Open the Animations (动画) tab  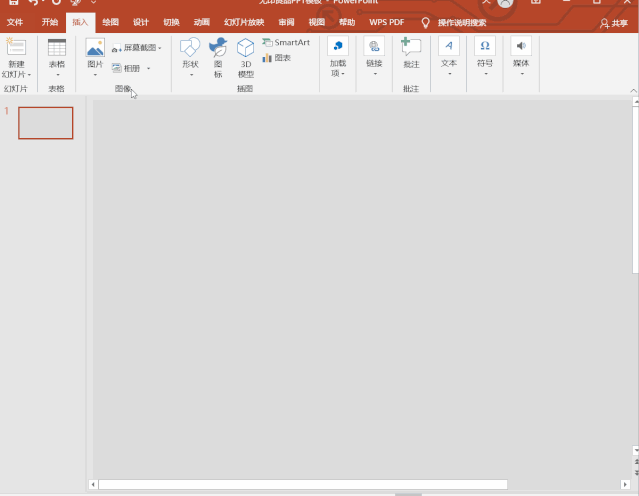pos(201,22)
